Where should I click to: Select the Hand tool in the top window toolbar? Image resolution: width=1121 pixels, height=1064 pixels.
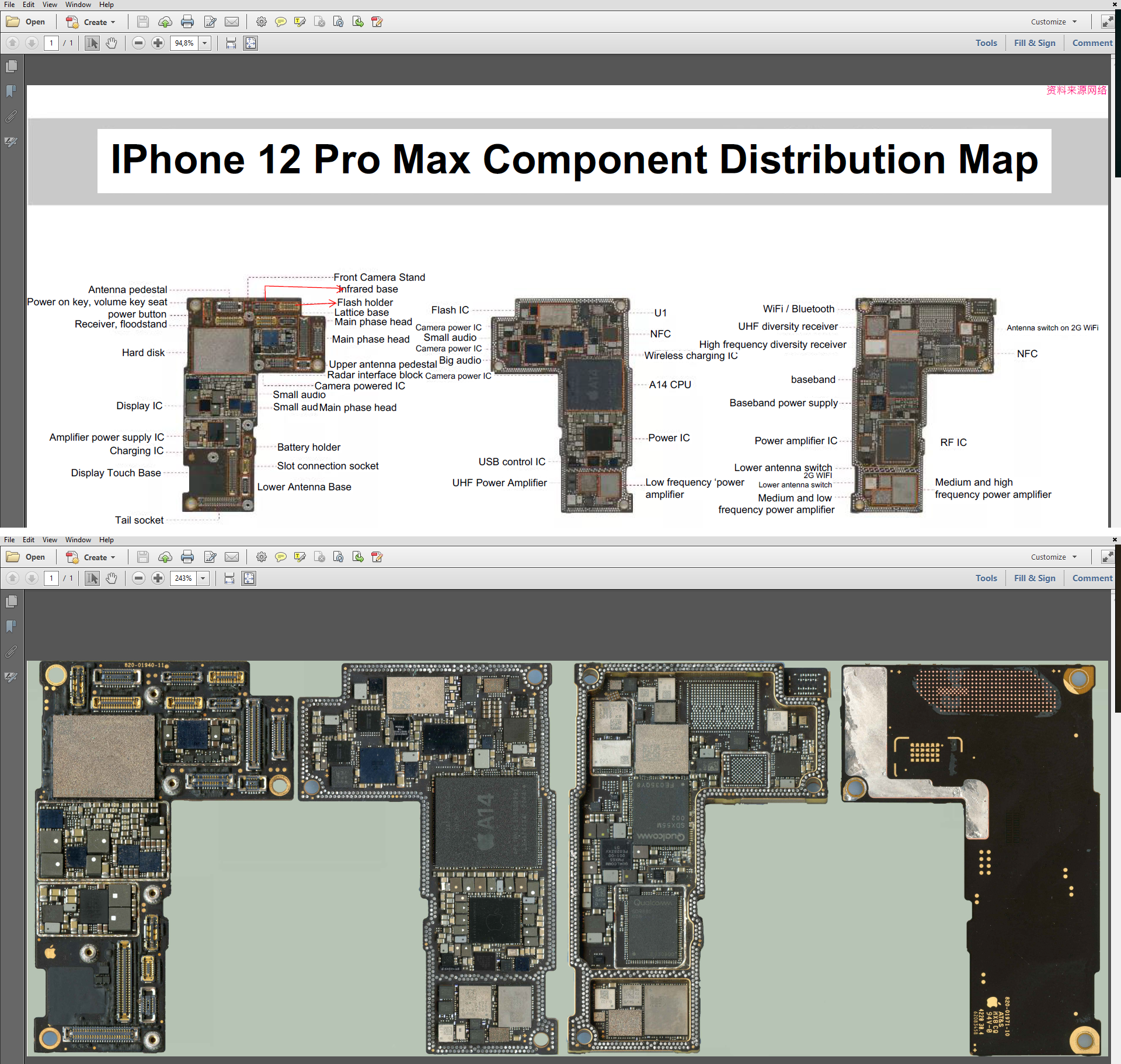[x=112, y=43]
